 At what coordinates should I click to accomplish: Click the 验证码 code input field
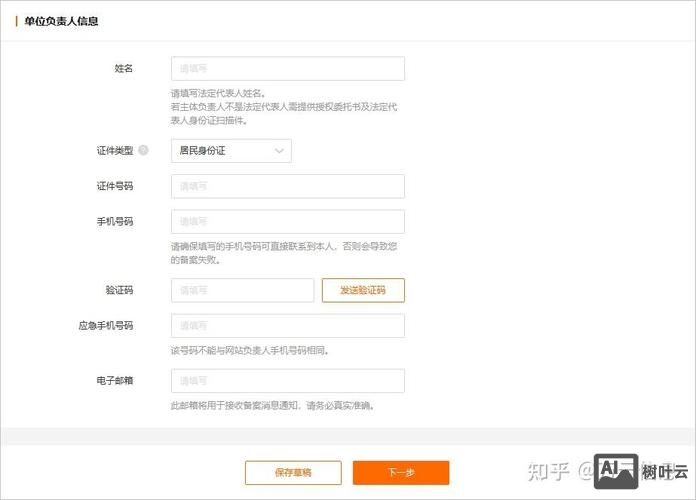(x=242, y=290)
